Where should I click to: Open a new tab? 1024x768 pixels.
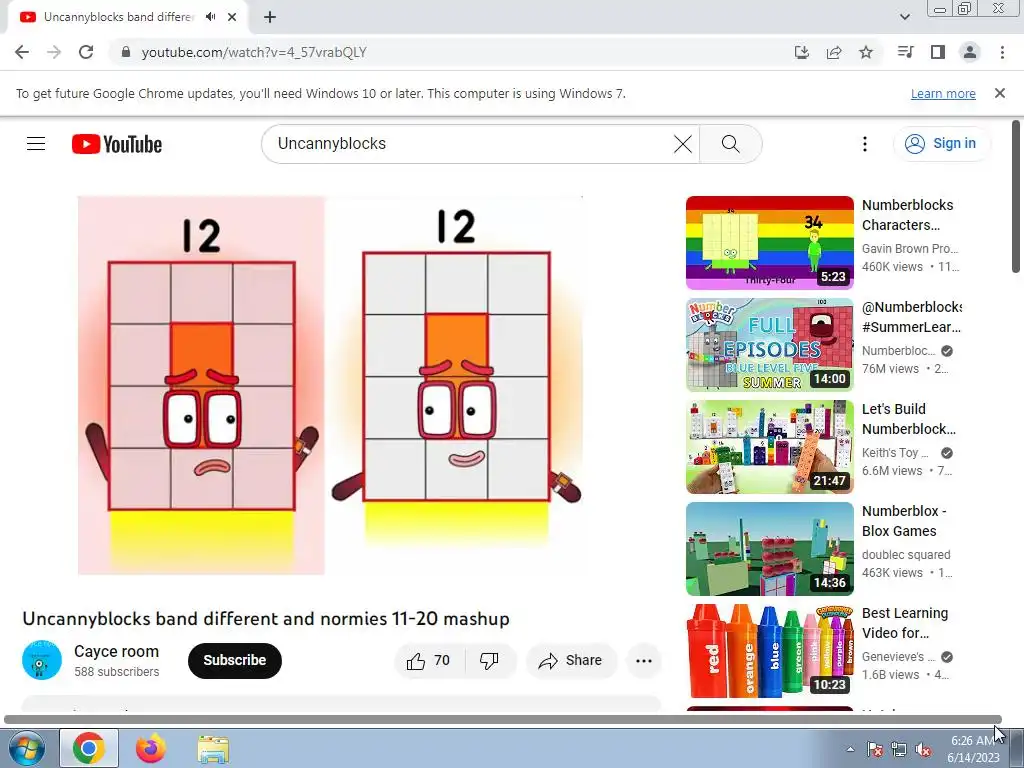[270, 17]
